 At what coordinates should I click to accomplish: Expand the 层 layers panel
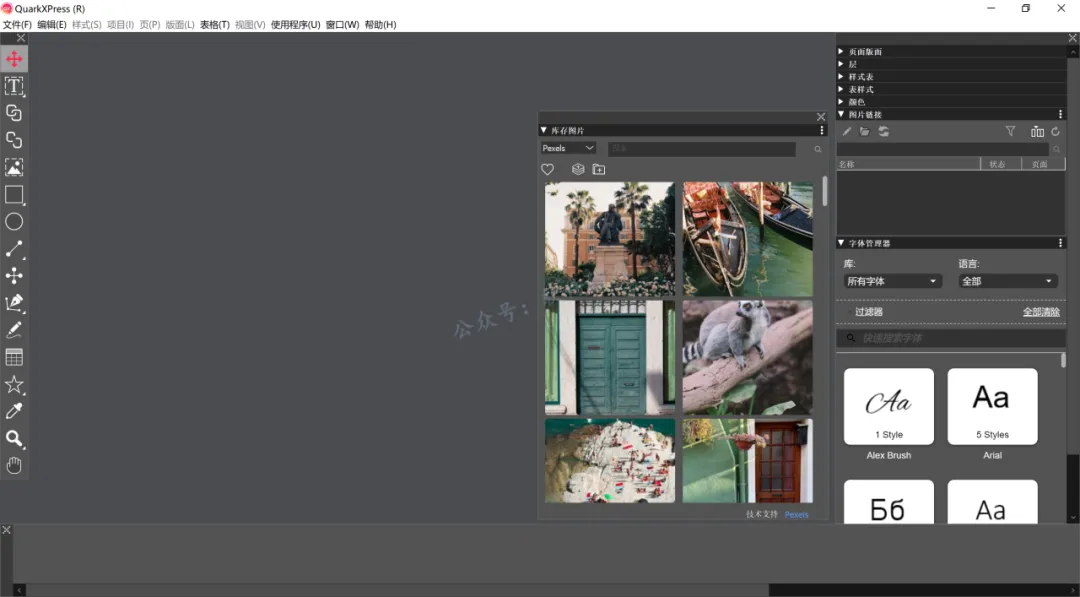840,64
